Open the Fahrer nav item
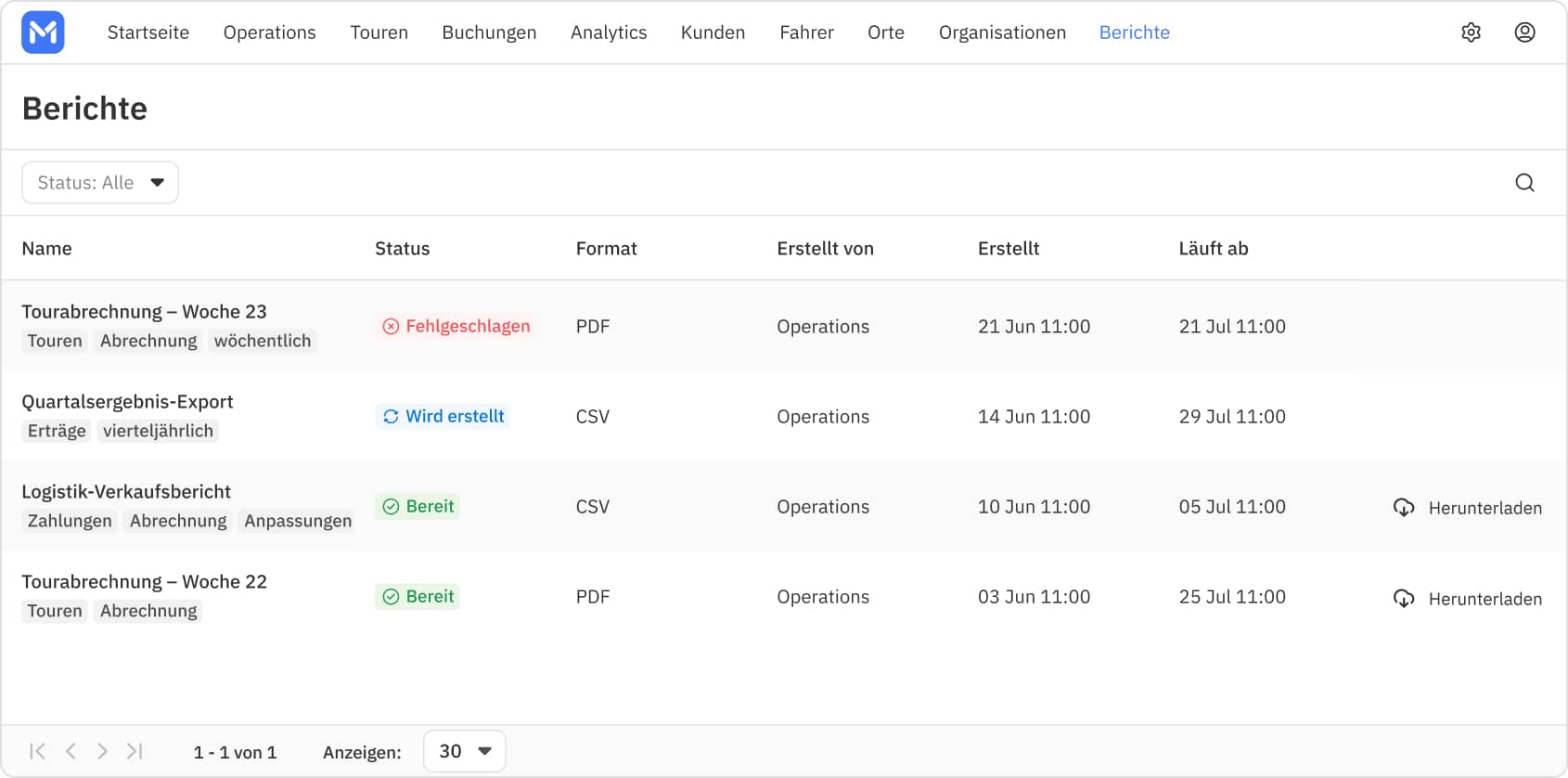 pyautogui.click(x=806, y=32)
